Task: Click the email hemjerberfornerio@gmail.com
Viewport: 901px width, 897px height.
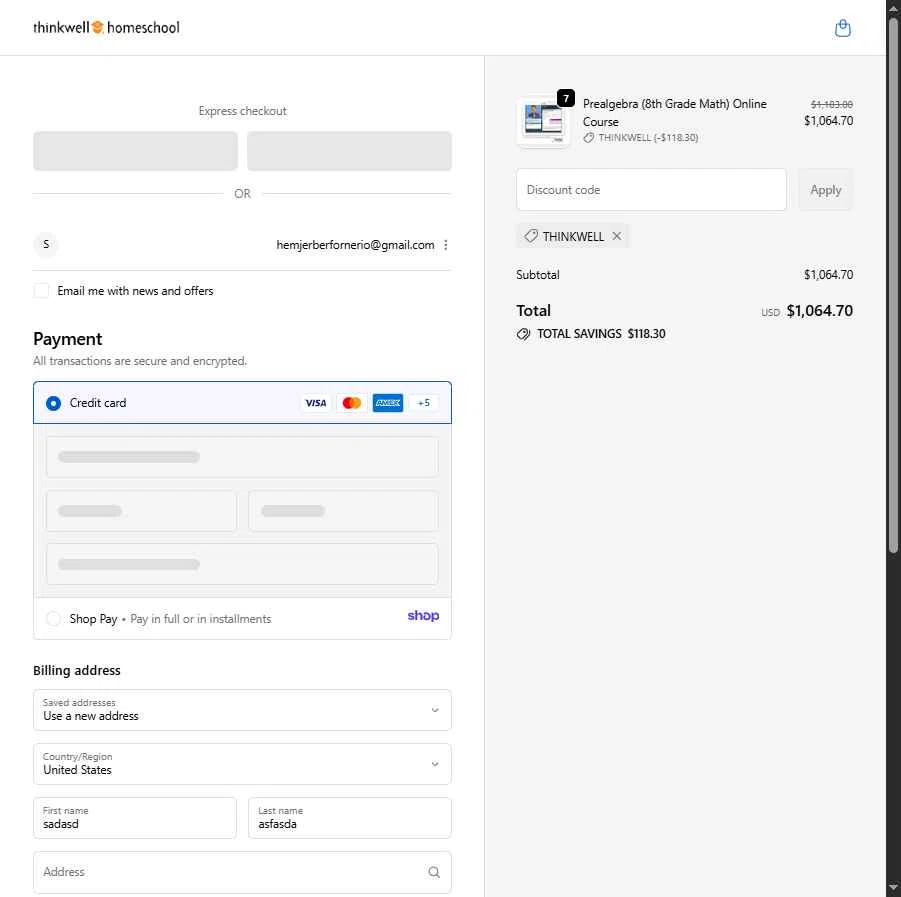Action: (355, 245)
